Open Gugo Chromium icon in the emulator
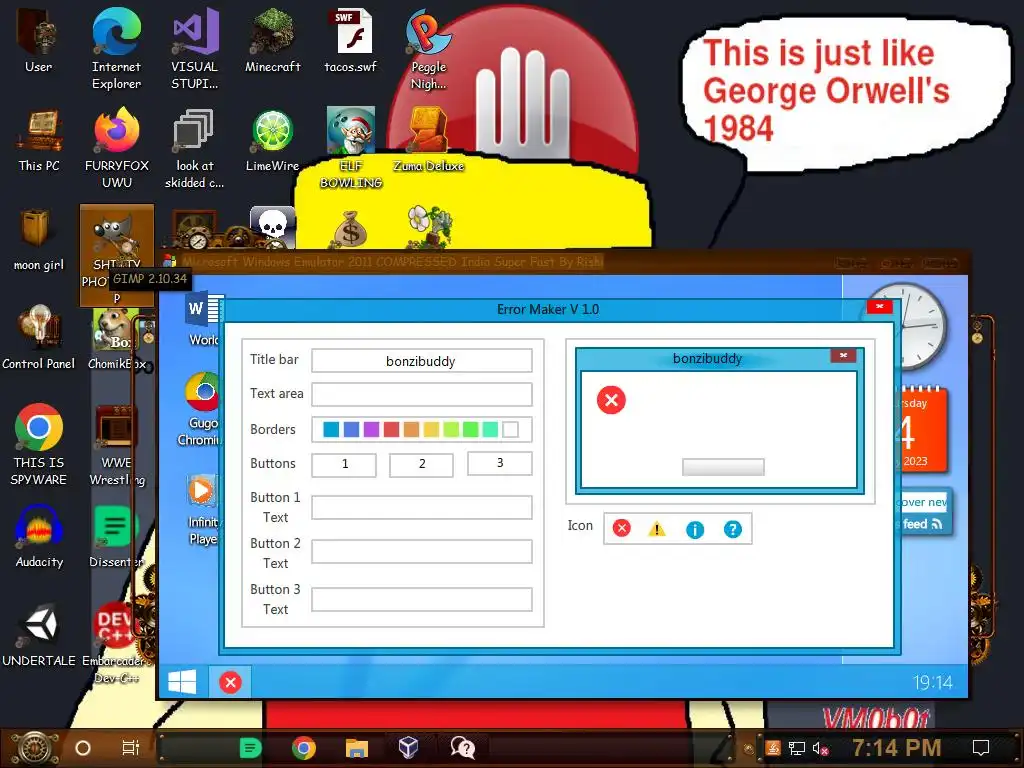The height and width of the screenshot is (768, 1024). pos(202,409)
